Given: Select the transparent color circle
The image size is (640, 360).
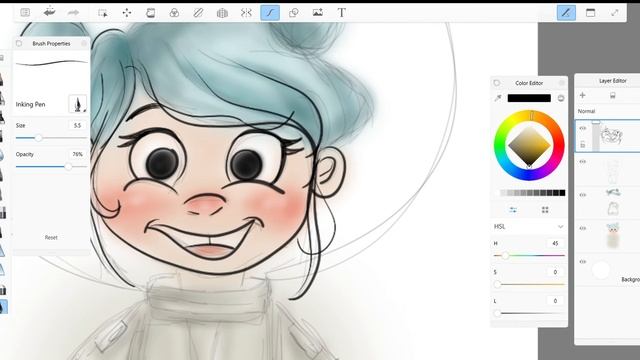Looking at the screenshot, I should (561, 98).
